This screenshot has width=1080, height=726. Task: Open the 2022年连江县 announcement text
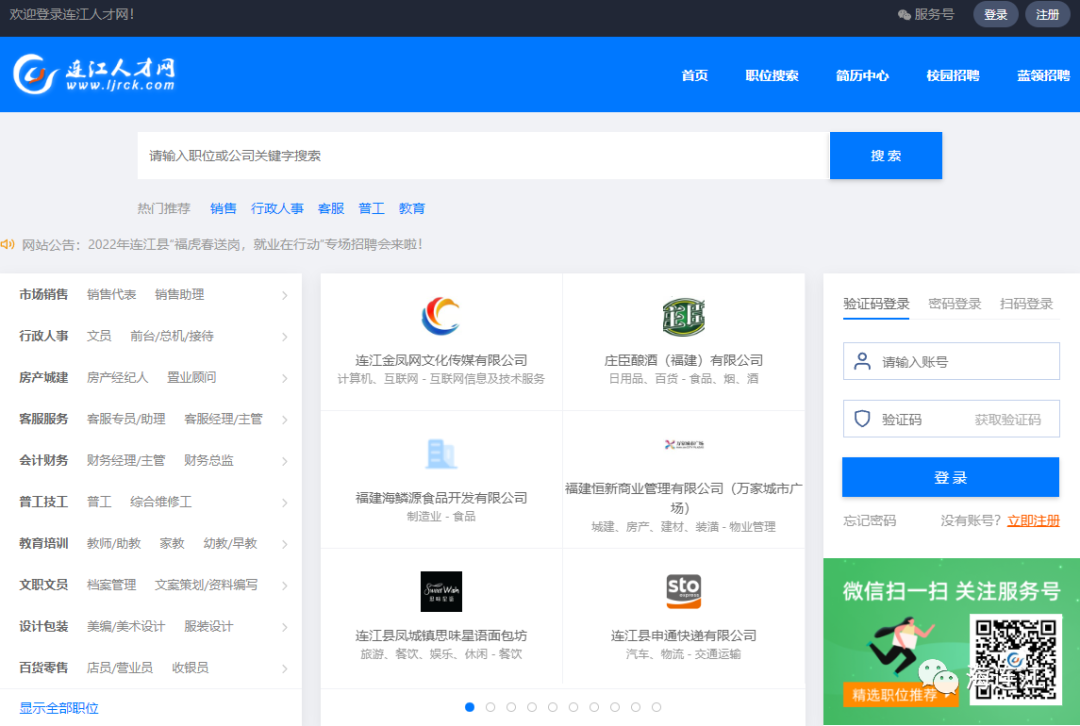point(255,245)
